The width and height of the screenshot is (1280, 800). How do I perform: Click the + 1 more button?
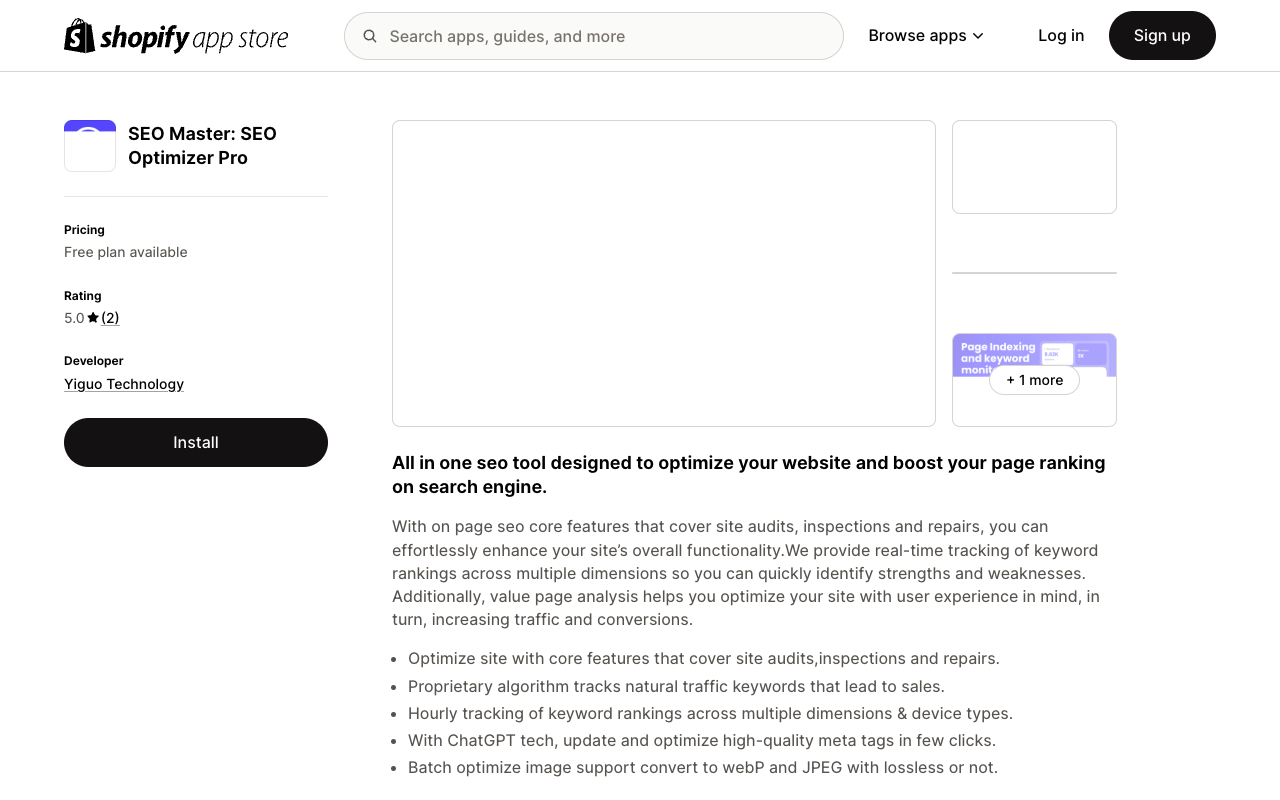tap(1034, 380)
